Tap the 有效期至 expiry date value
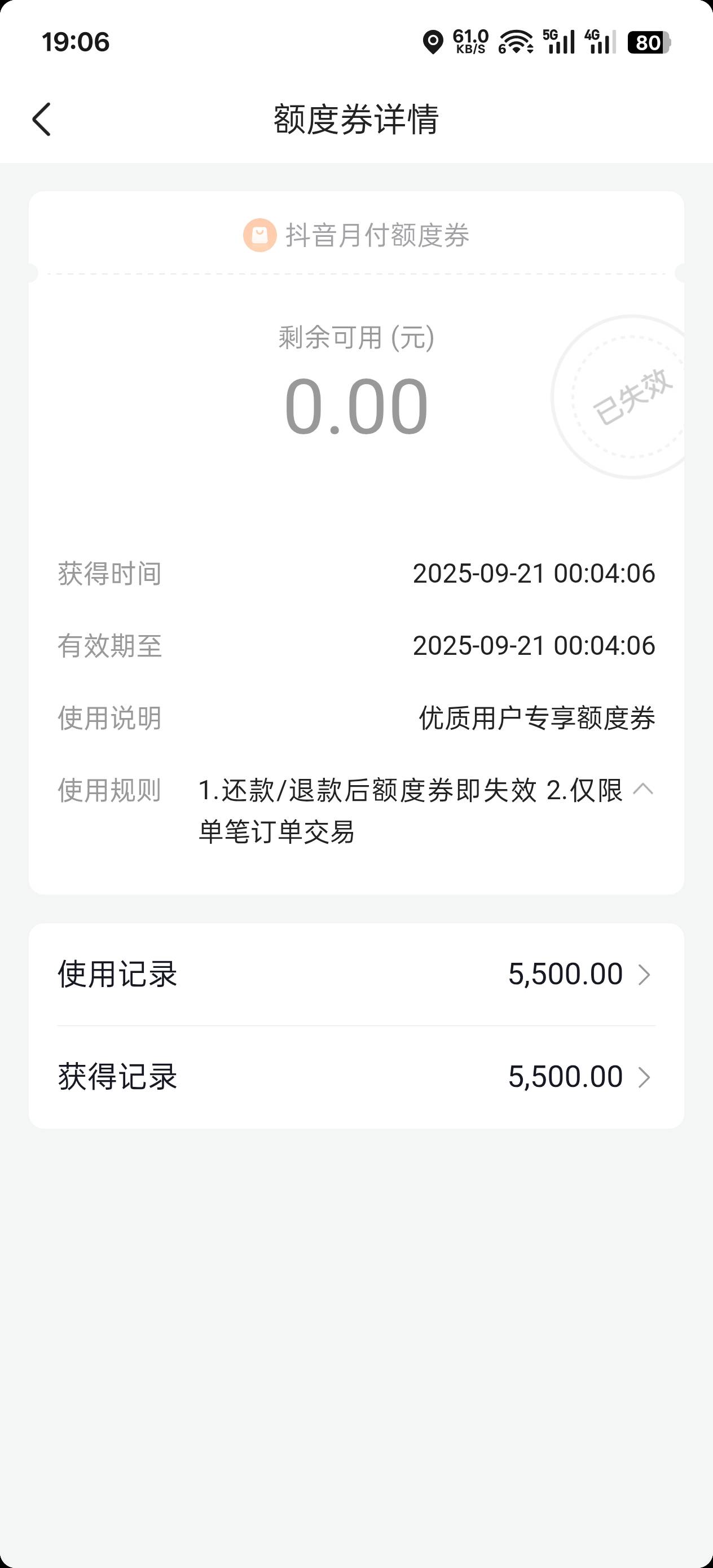Viewport: 713px width, 1568px height. tap(534, 645)
